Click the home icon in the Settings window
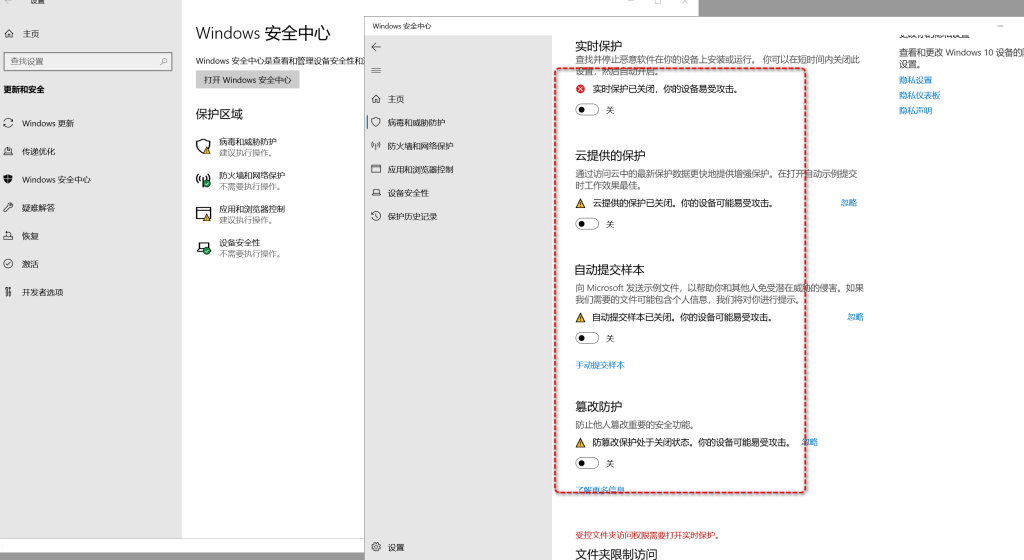The width and height of the screenshot is (1024, 560). 9,34
